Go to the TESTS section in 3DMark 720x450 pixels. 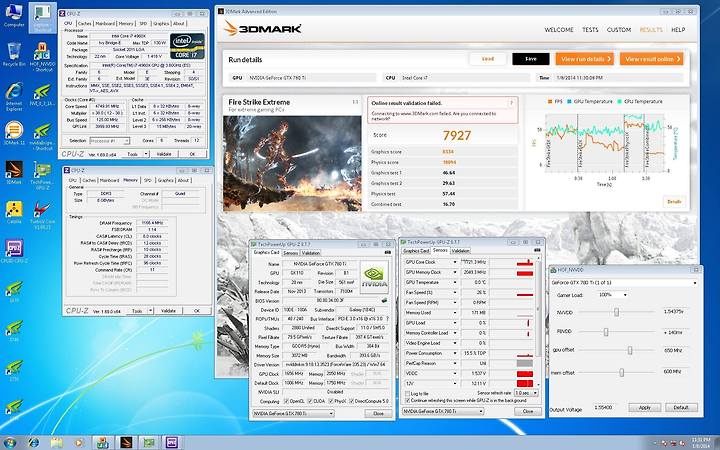(590, 29)
